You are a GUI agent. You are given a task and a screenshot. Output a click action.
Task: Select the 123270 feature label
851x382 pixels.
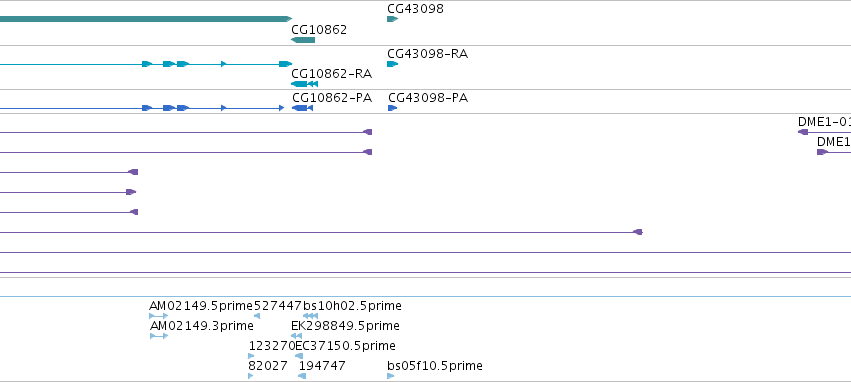pyautogui.click(x=272, y=346)
